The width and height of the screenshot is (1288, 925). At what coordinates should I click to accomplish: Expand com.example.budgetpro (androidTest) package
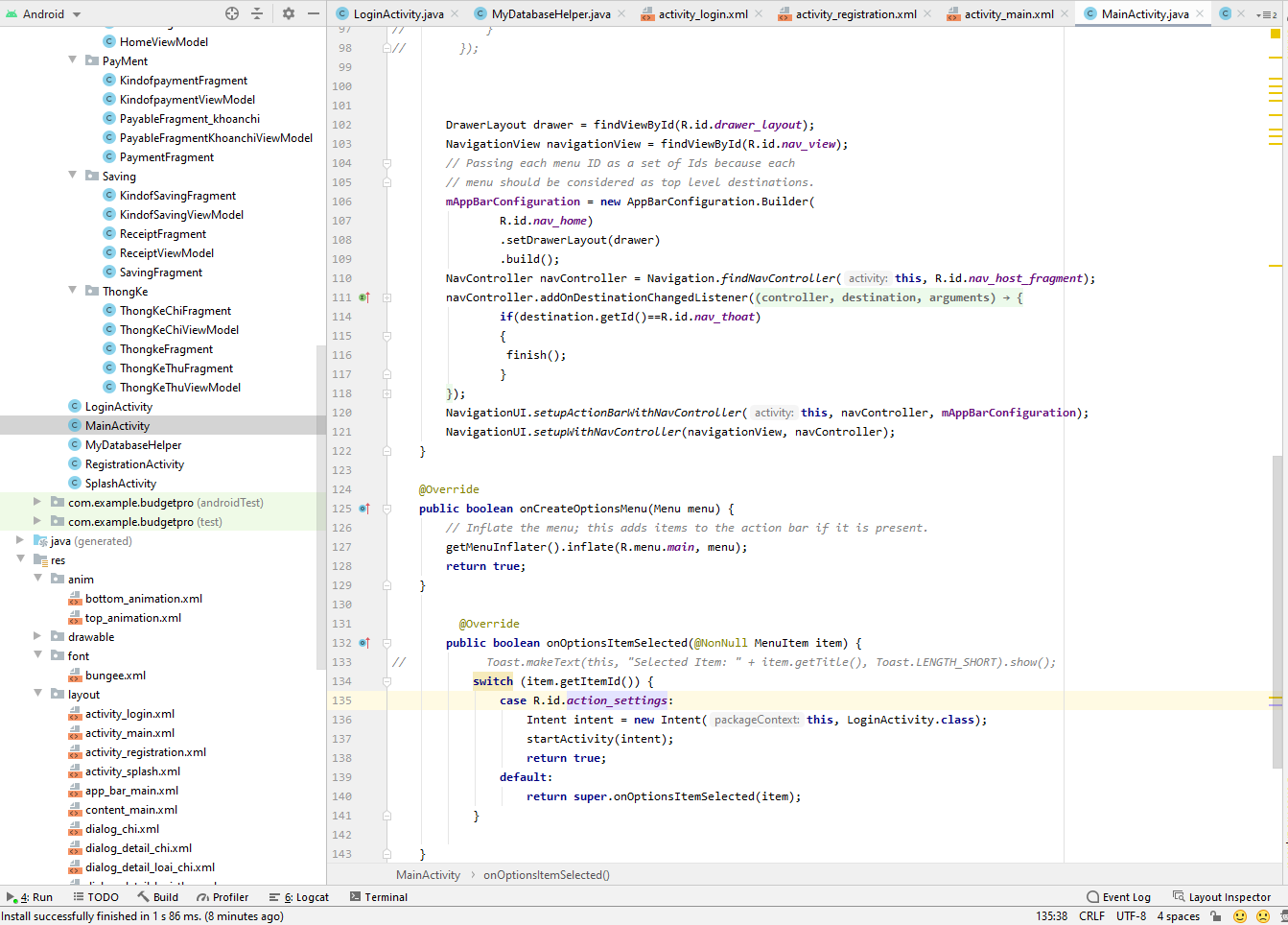37,502
